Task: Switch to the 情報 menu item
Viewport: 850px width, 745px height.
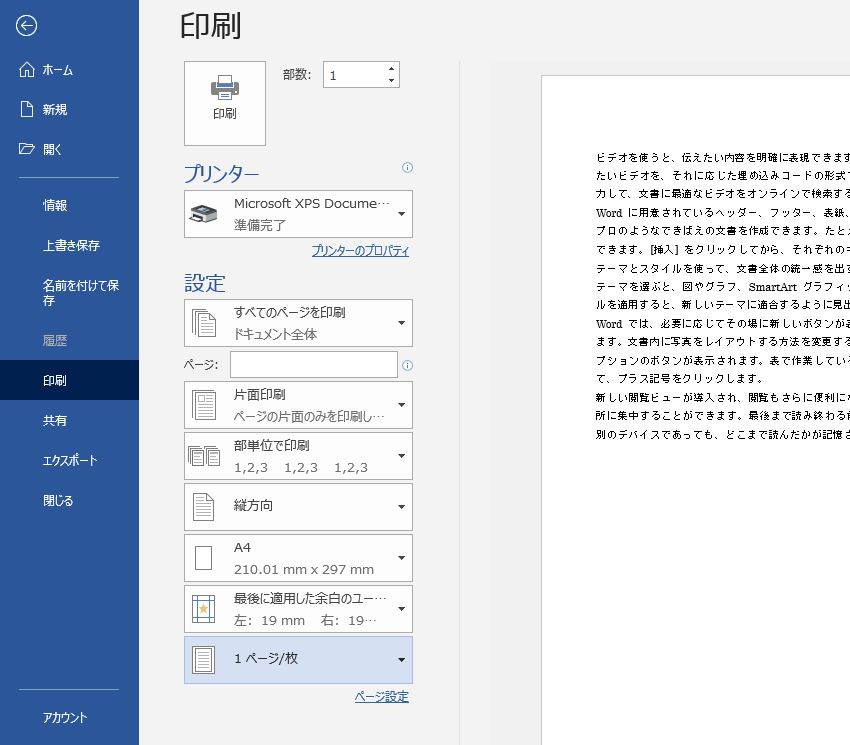Action: click(53, 204)
